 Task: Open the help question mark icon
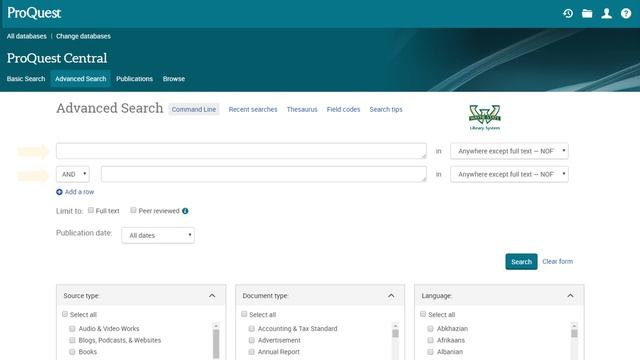click(x=626, y=13)
